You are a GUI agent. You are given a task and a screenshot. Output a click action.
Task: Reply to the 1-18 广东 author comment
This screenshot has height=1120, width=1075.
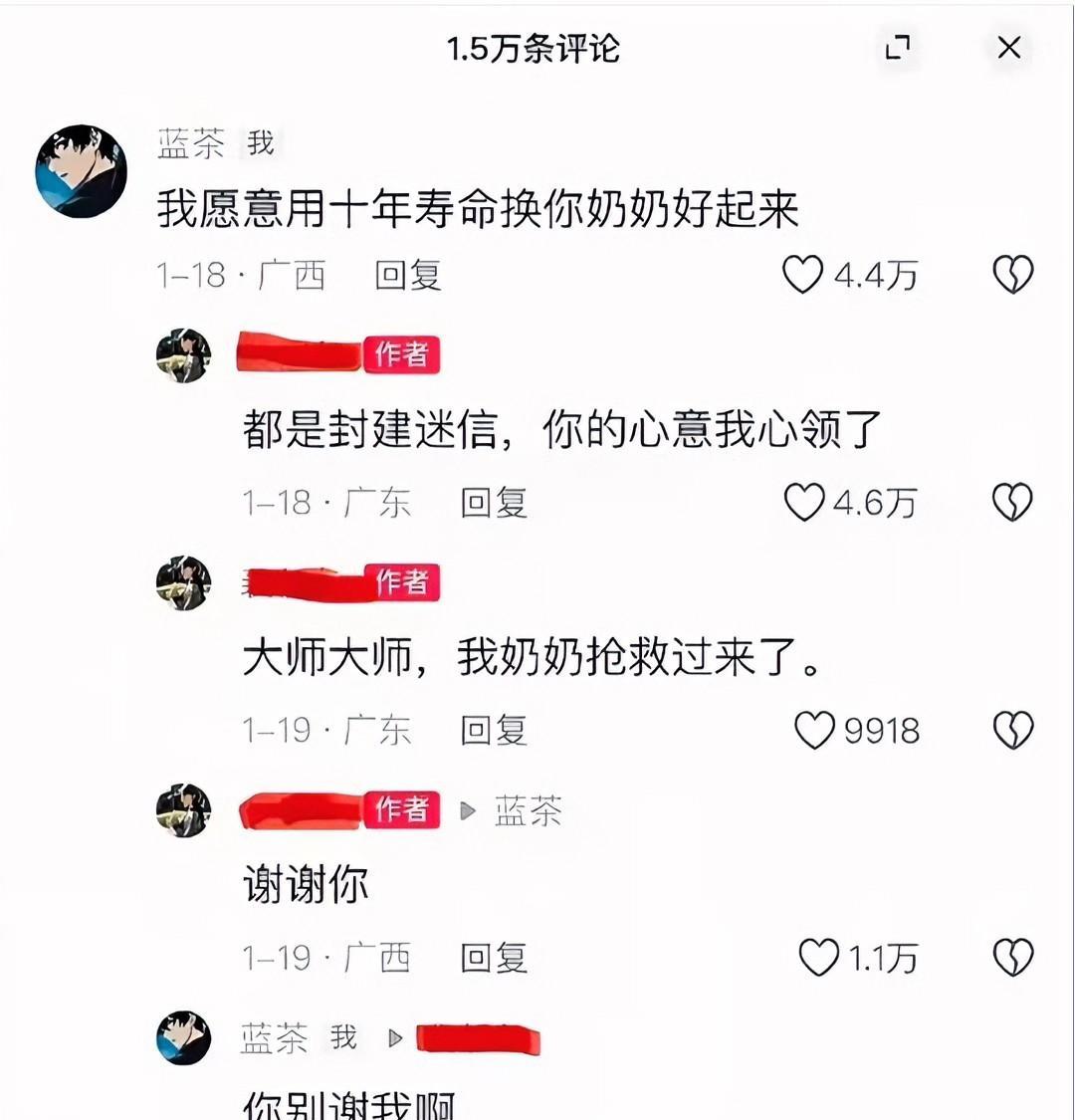tap(494, 503)
